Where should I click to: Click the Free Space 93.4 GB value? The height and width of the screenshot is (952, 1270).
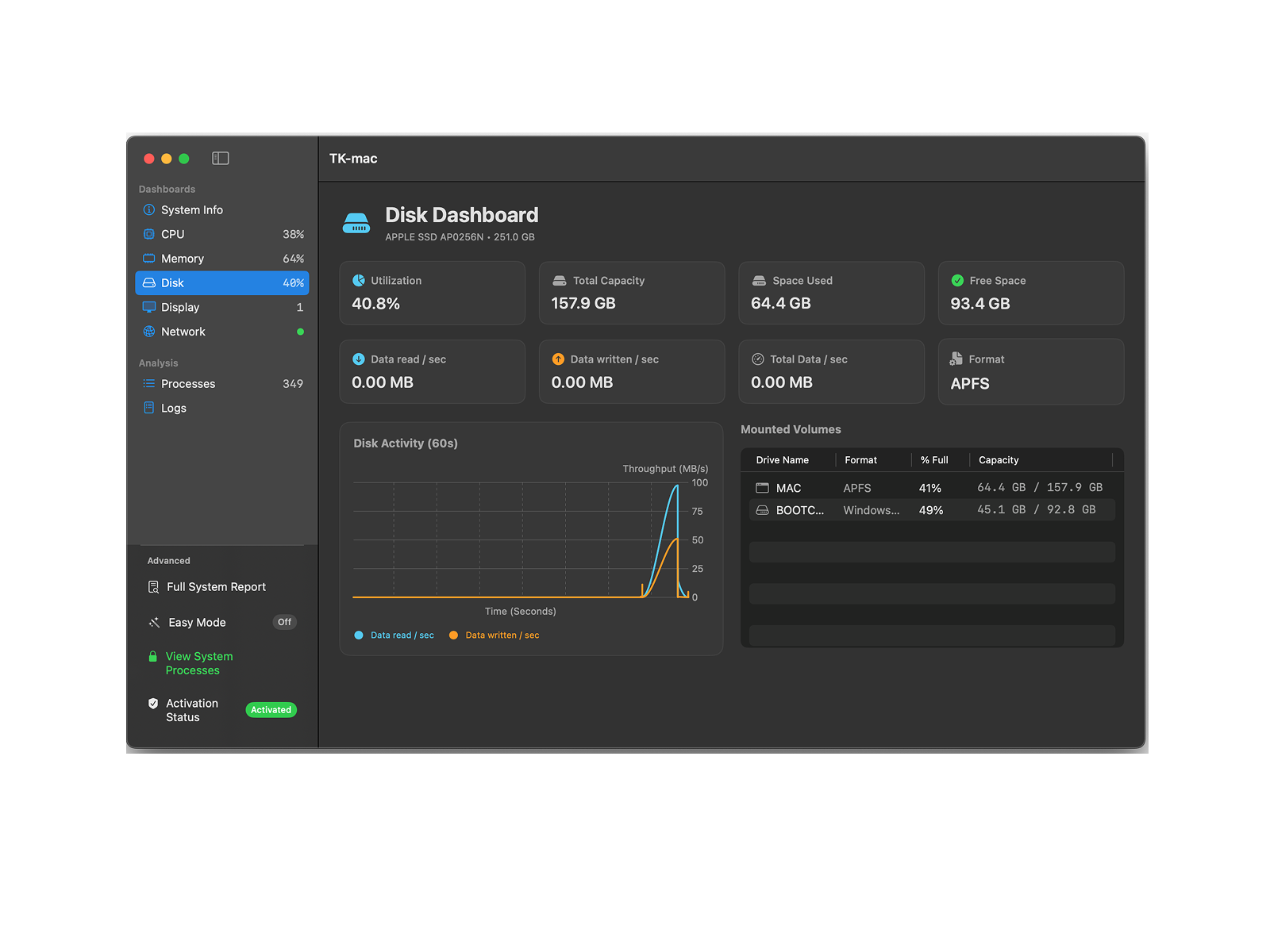980,304
